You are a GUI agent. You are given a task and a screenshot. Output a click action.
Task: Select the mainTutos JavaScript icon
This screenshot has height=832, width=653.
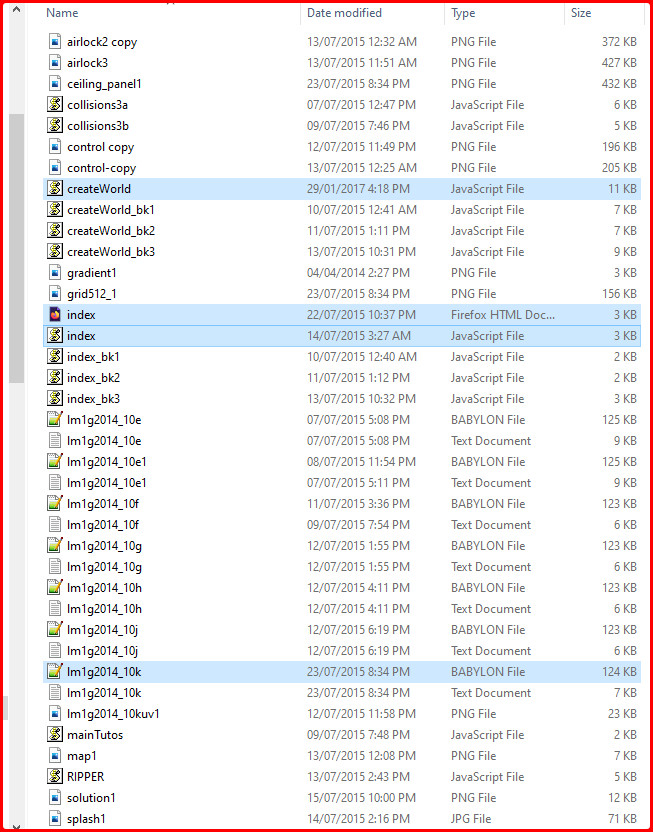(55, 735)
